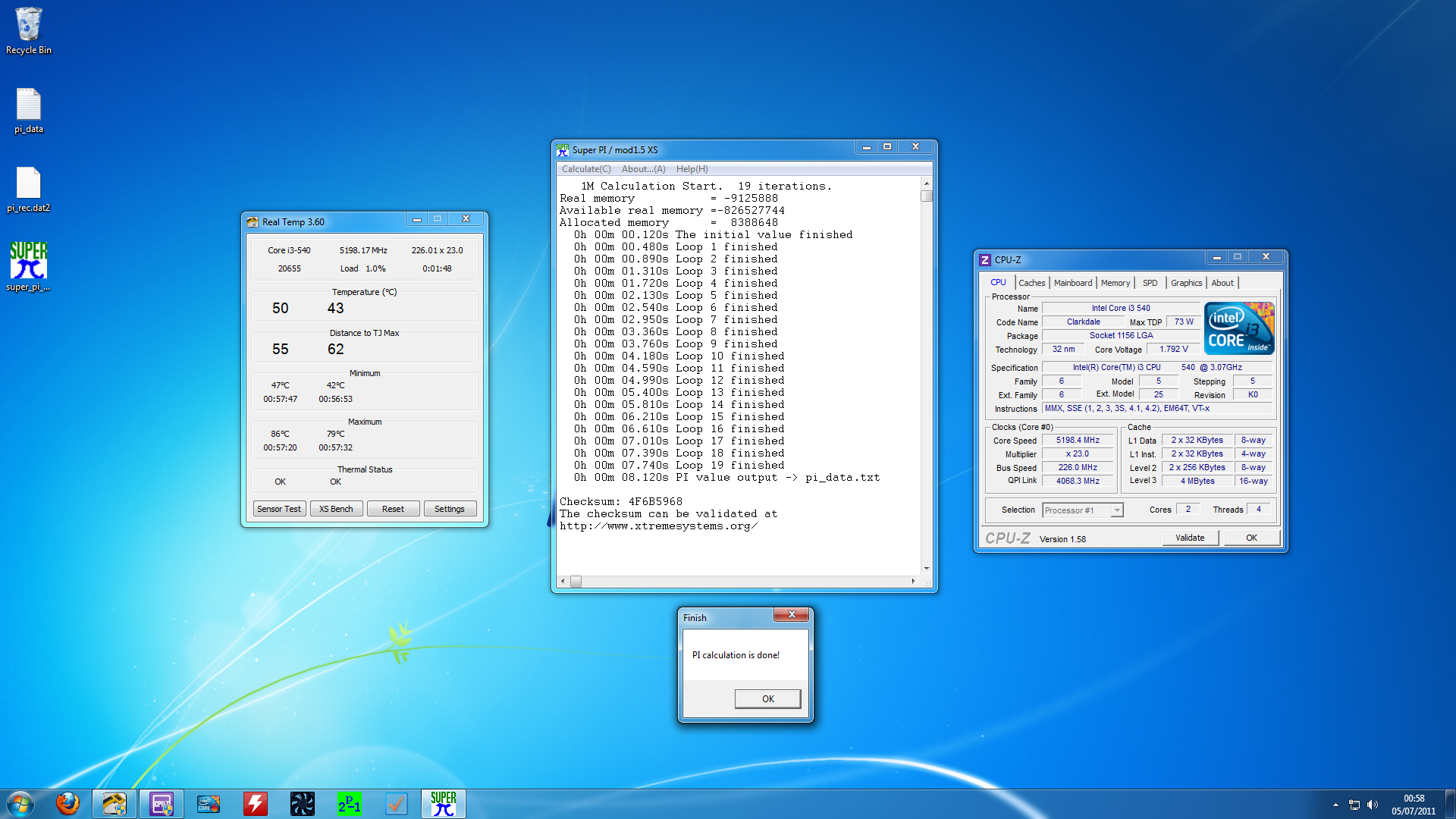Click the Sensor Test button in Real Temp
The image size is (1456, 819).
point(279,509)
